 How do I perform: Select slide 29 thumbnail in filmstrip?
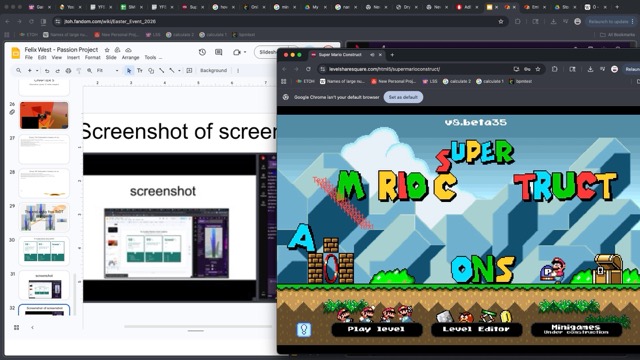pos(44,217)
